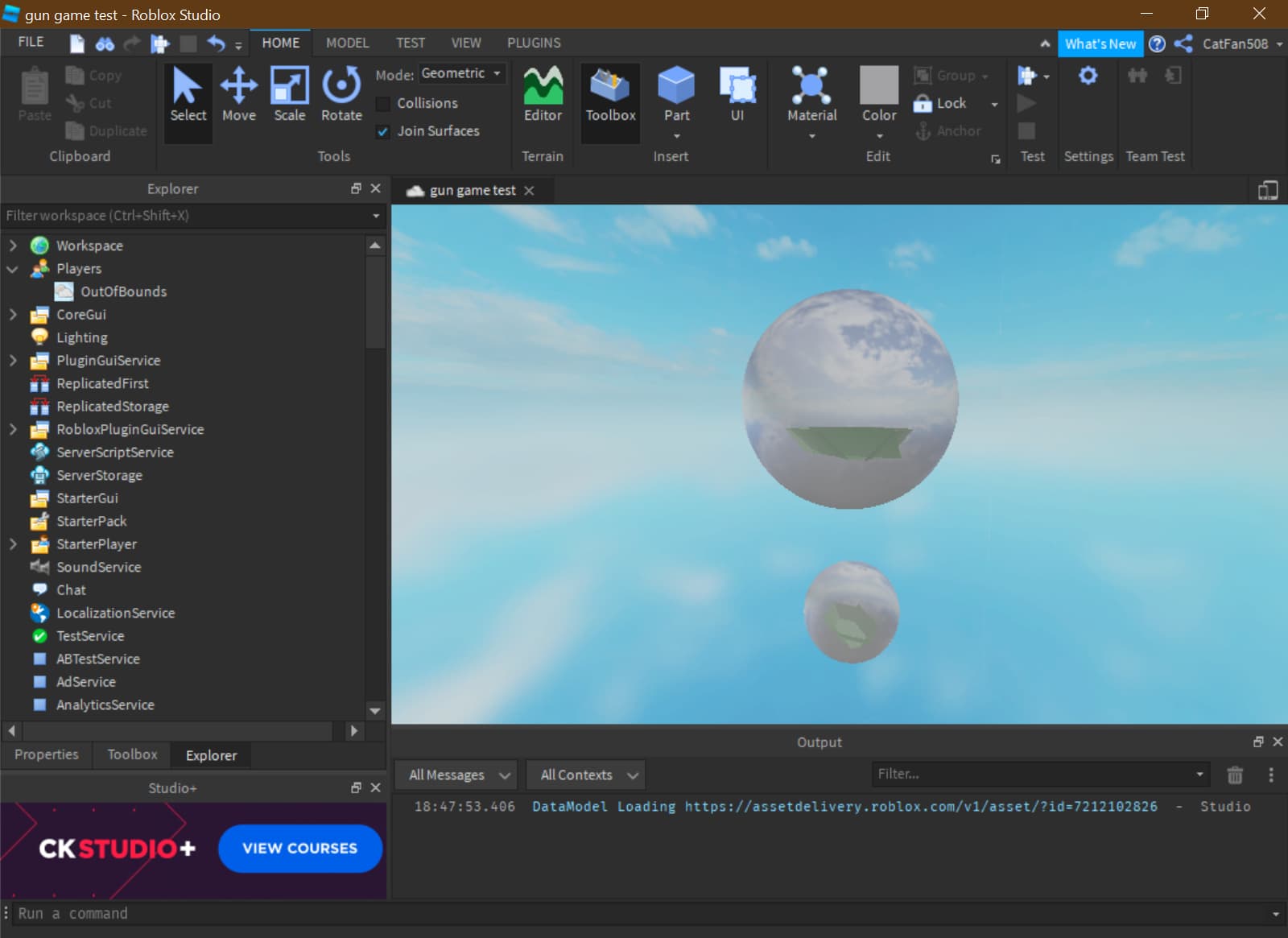Open the Mode Geometric dropdown

point(462,73)
